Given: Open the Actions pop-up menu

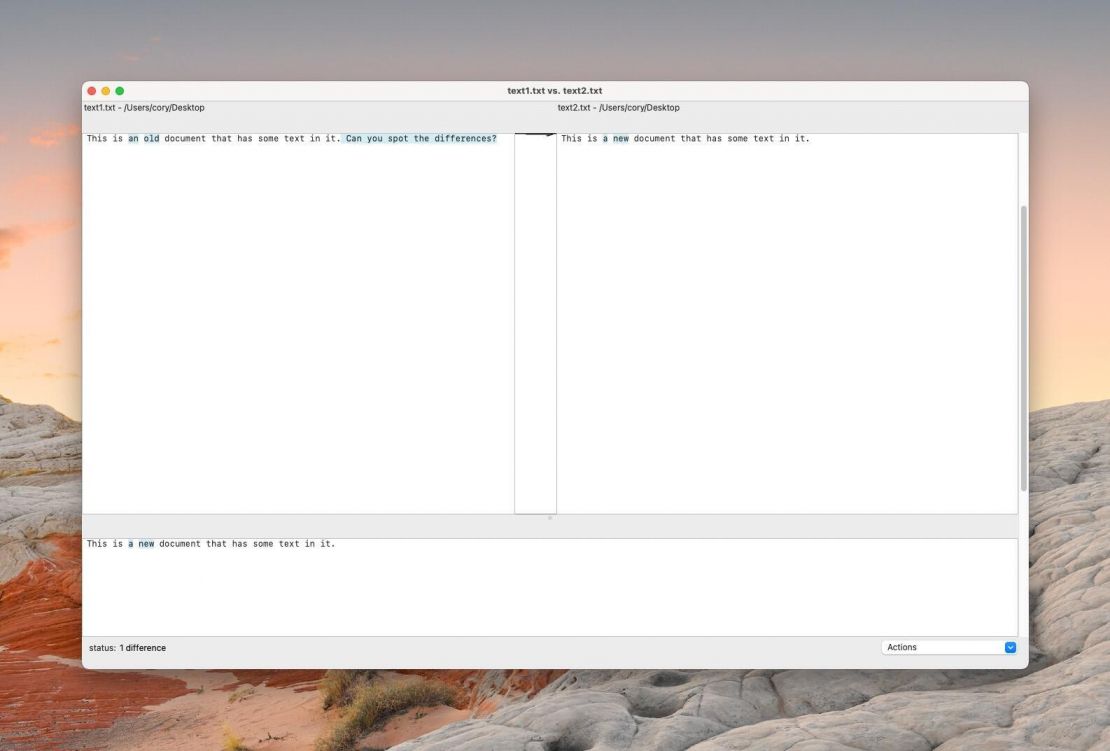Looking at the screenshot, I should (x=948, y=647).
